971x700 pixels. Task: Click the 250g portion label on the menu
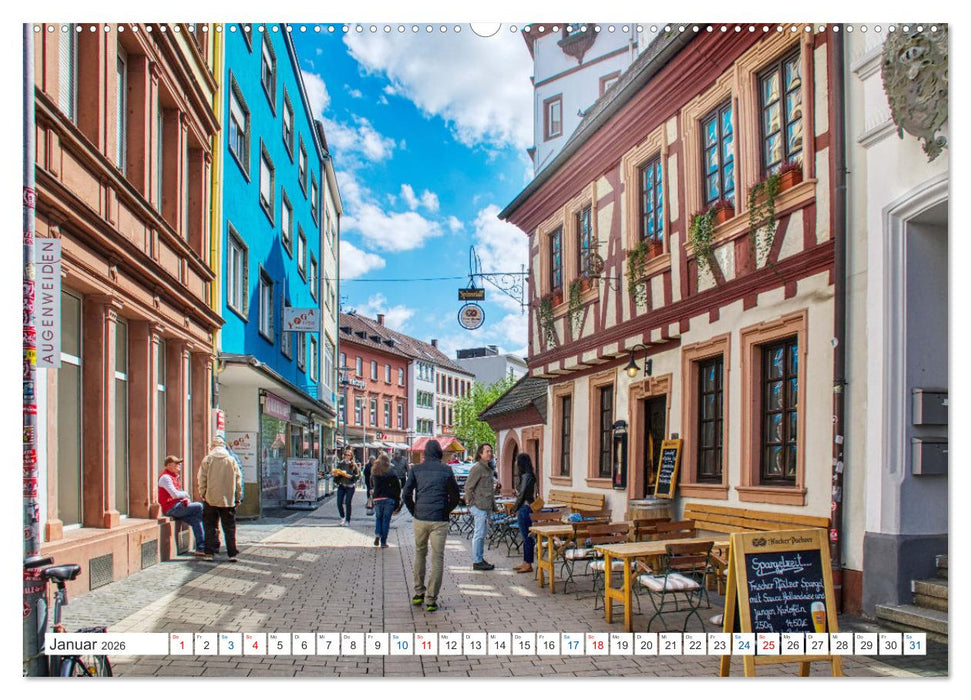763,624
